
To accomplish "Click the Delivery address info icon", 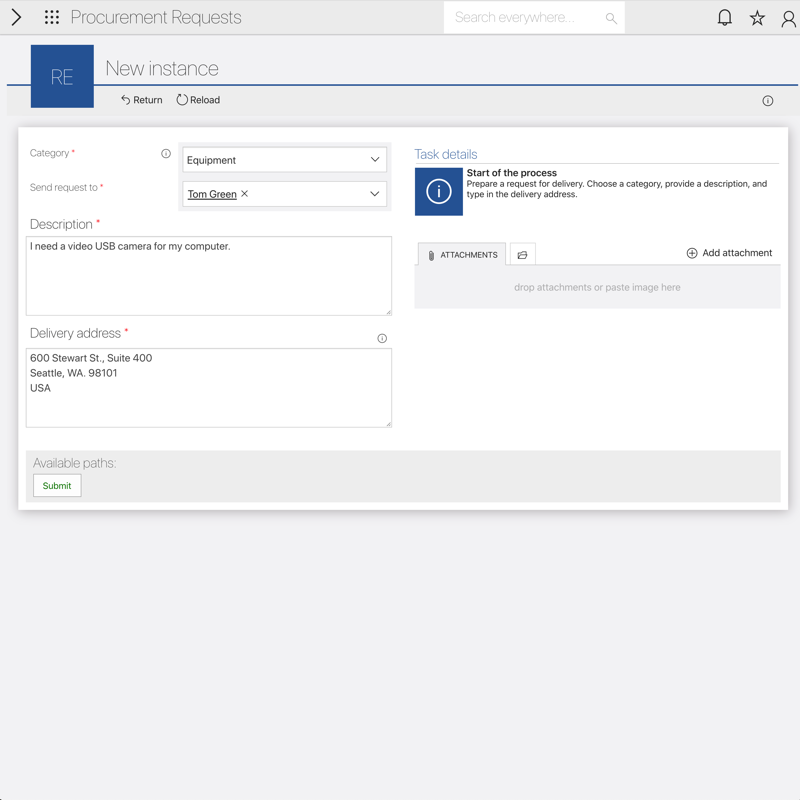I will pos(382,338).
